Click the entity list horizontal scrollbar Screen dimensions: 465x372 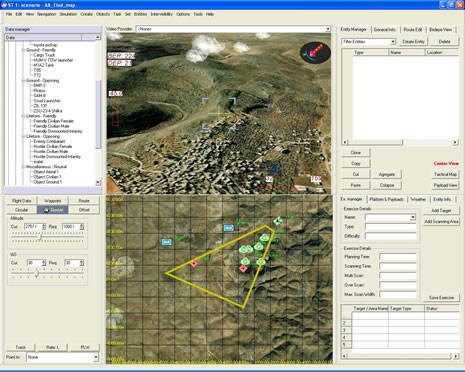[400, 142]
